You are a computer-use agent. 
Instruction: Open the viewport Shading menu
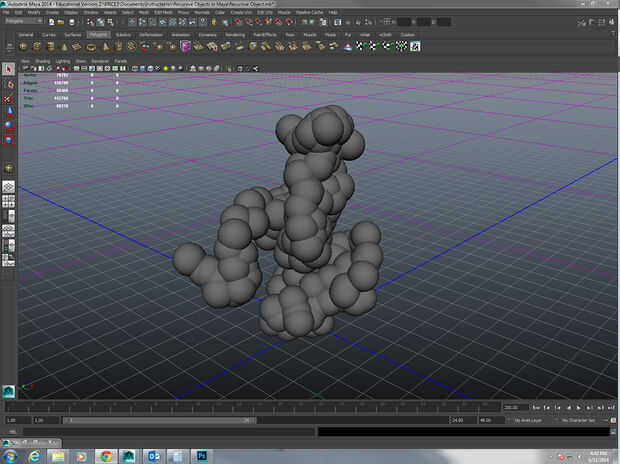coord(43,60)
